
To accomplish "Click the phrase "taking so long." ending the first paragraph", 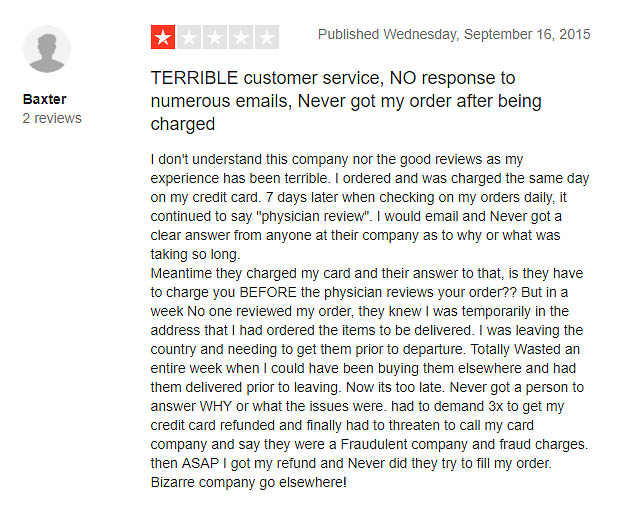I will [x=195, y=254].
